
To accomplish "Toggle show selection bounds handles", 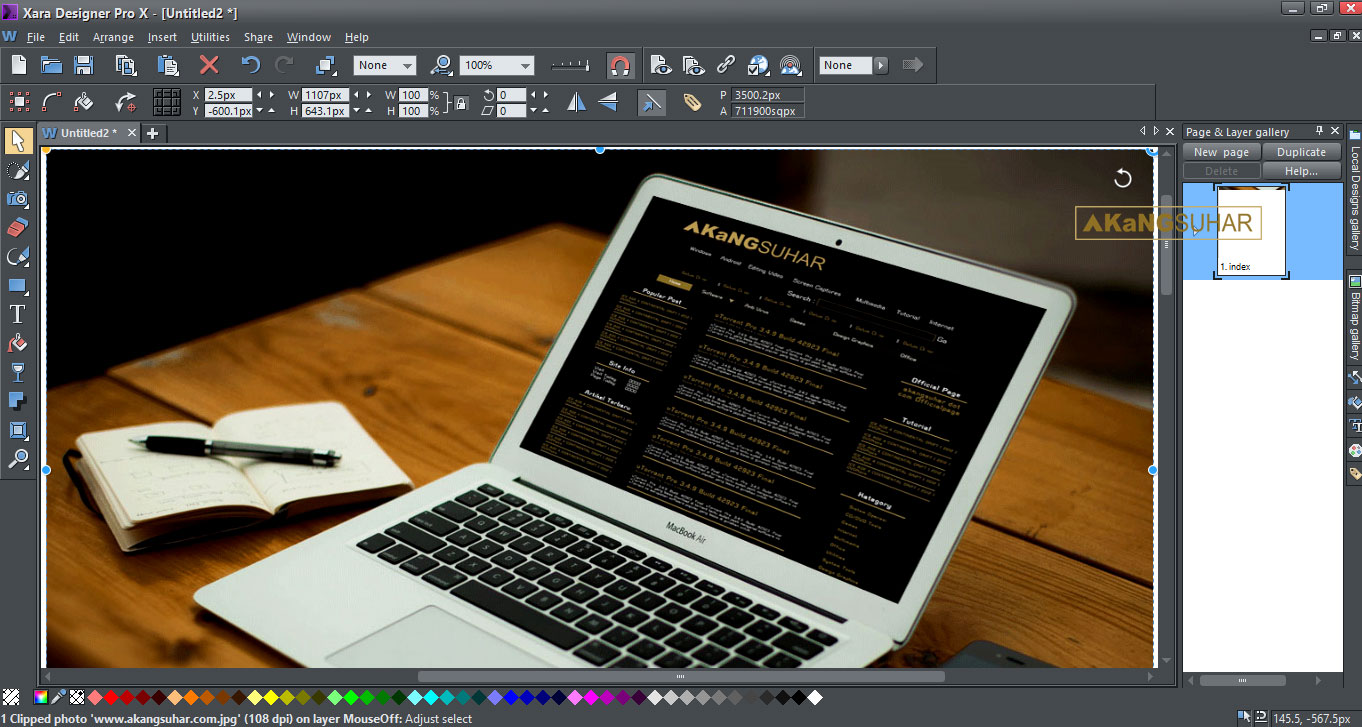I will tap(19, 102).
